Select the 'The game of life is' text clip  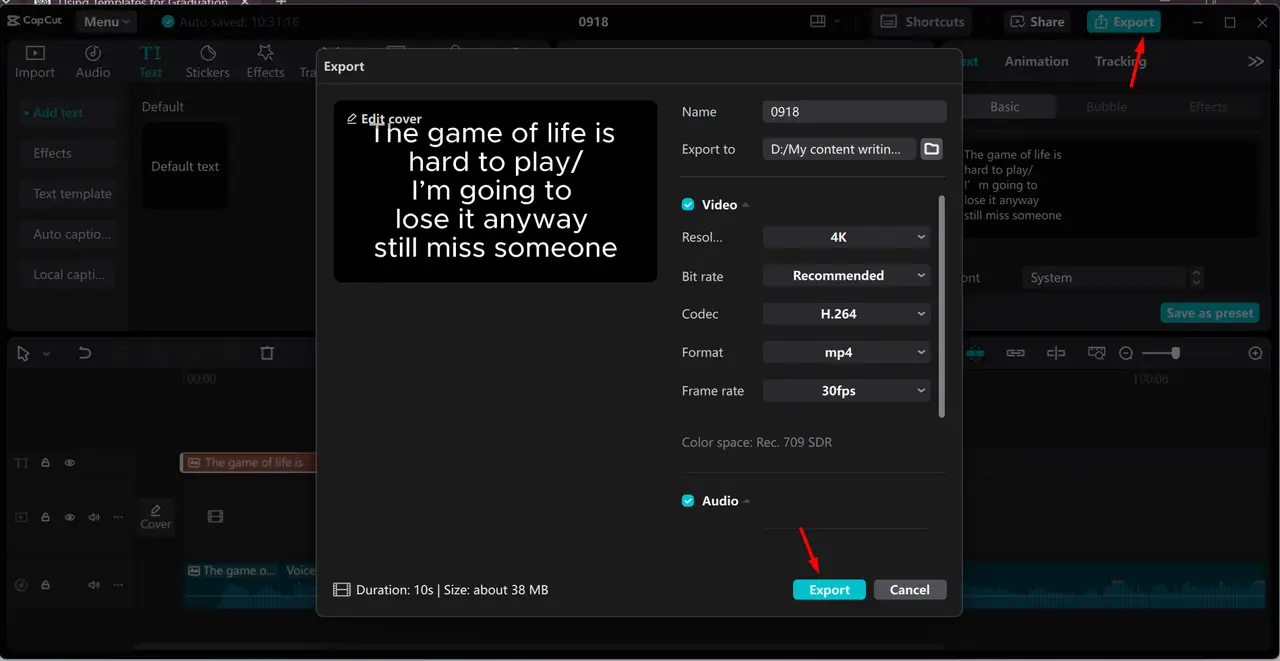click(x=248, y=462)
